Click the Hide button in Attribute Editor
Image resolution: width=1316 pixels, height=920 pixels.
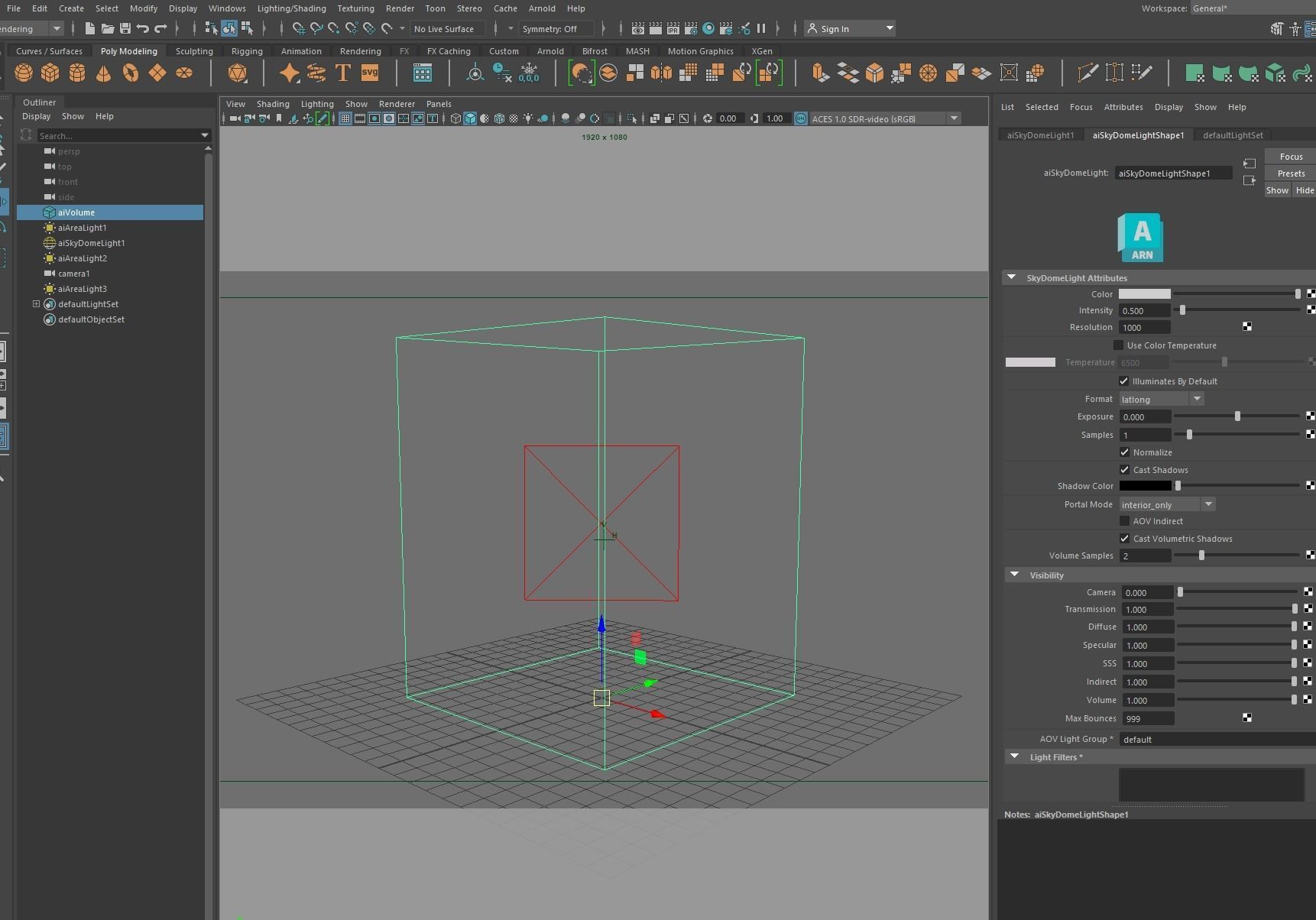point(1305,190)
